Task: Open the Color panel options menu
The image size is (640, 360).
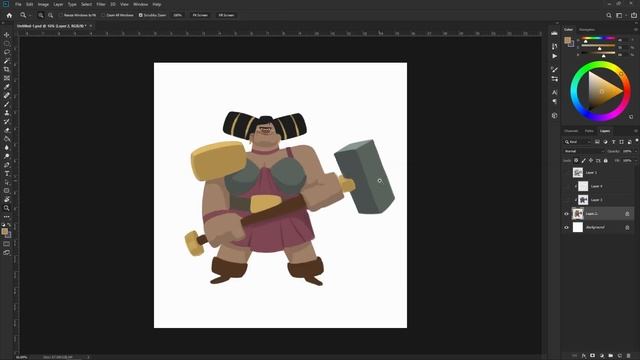Action: (636, 30)
